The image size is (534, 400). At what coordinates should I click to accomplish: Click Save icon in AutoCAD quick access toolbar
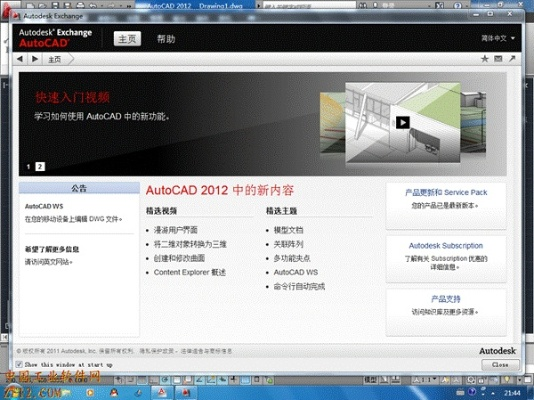(x=56, y=5)
